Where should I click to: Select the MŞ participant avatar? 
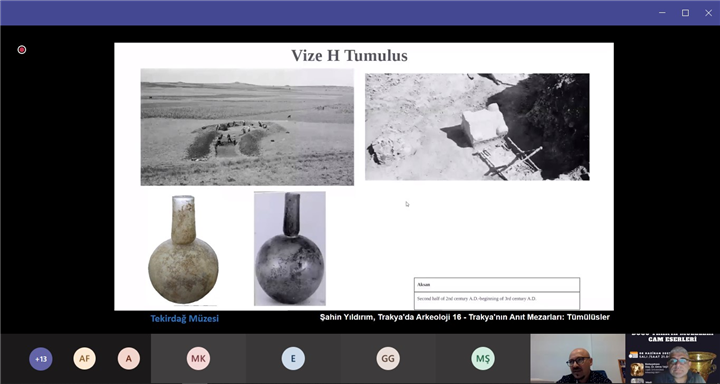[483, 359]
